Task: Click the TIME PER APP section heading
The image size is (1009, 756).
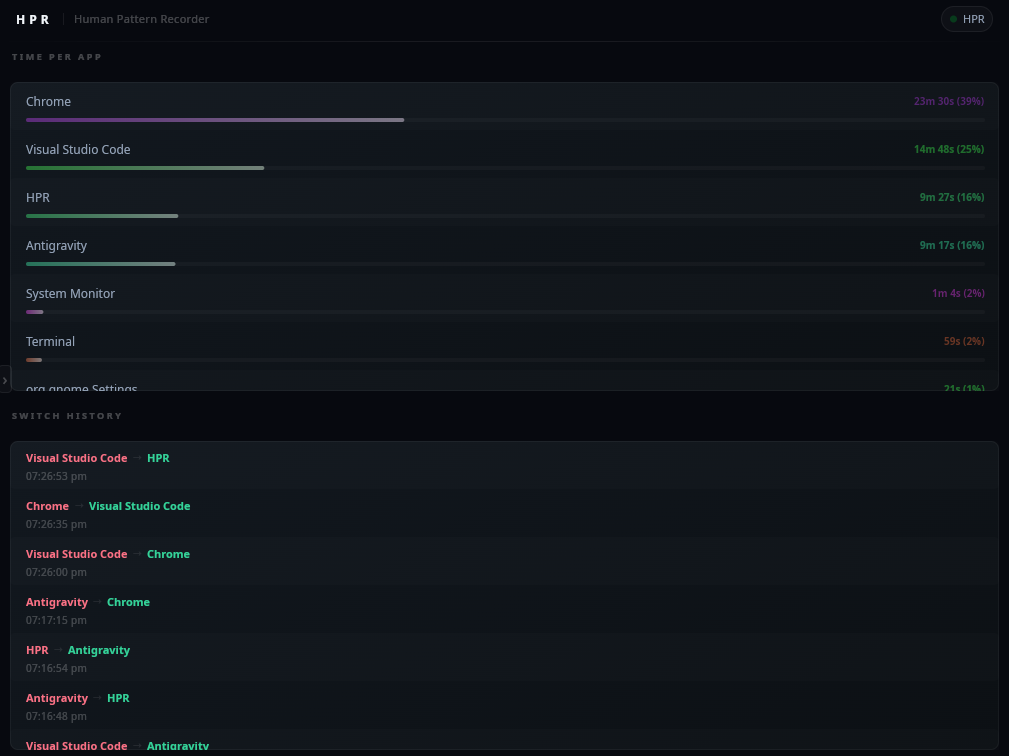Action: pos(57,57)
